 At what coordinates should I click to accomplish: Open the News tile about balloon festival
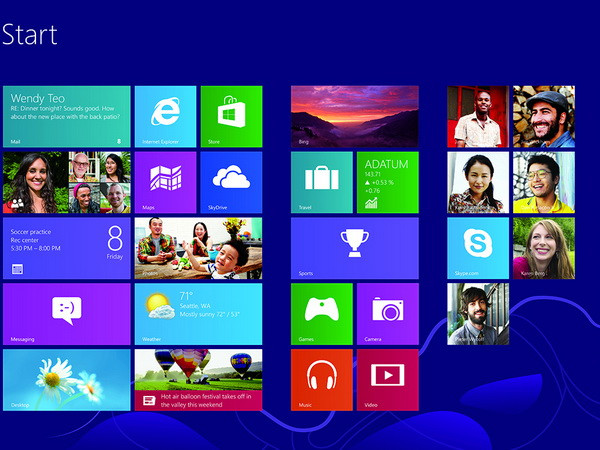(x=199, y=380)
